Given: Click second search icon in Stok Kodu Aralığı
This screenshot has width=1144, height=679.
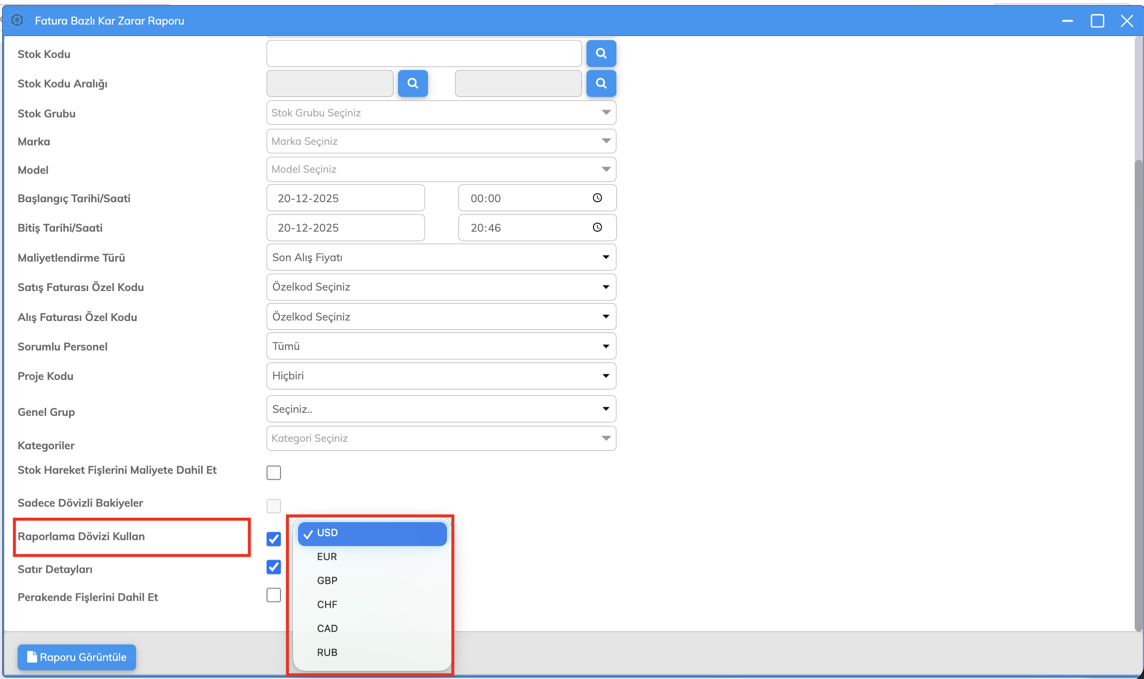Looking at the screenshot, I should 601,84.
